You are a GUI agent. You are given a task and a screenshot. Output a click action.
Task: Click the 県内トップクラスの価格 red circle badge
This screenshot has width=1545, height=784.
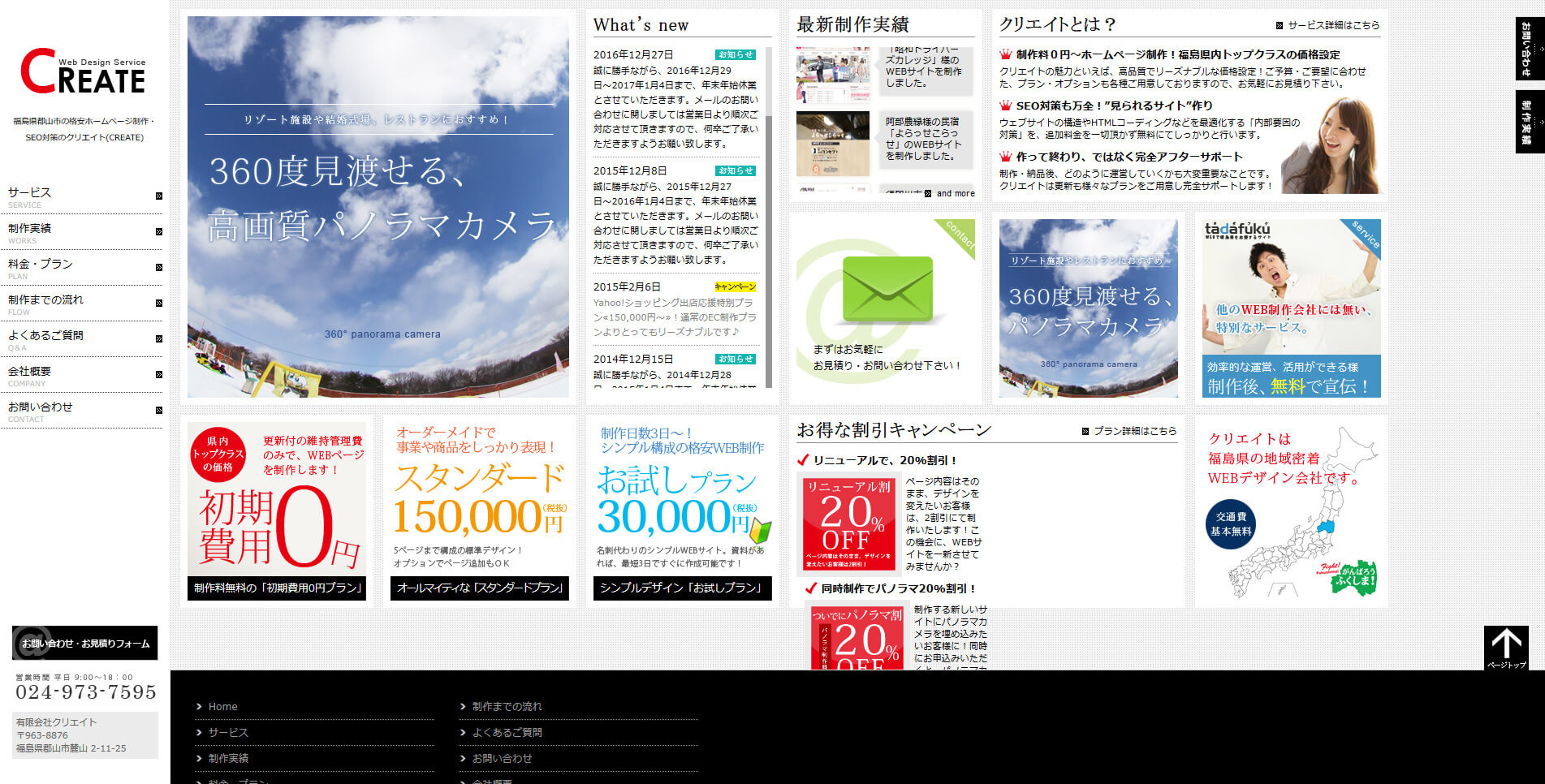point(218,454)
